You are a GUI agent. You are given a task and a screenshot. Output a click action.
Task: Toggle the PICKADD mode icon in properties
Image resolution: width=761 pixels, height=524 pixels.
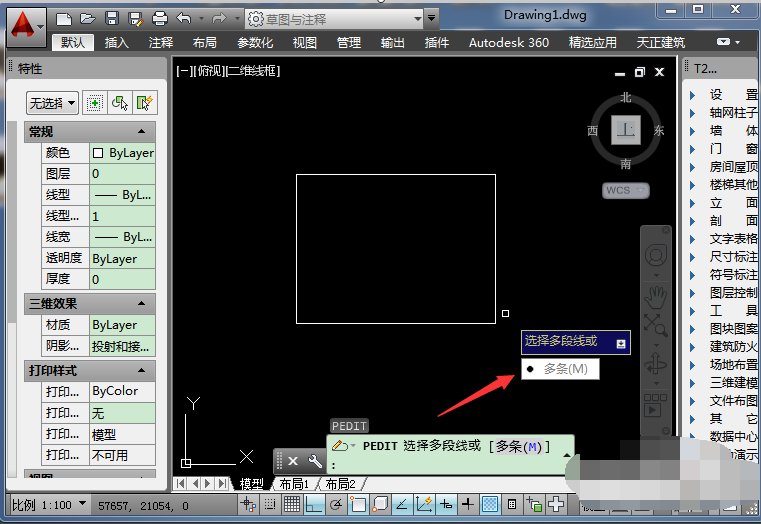pos(95,102)
